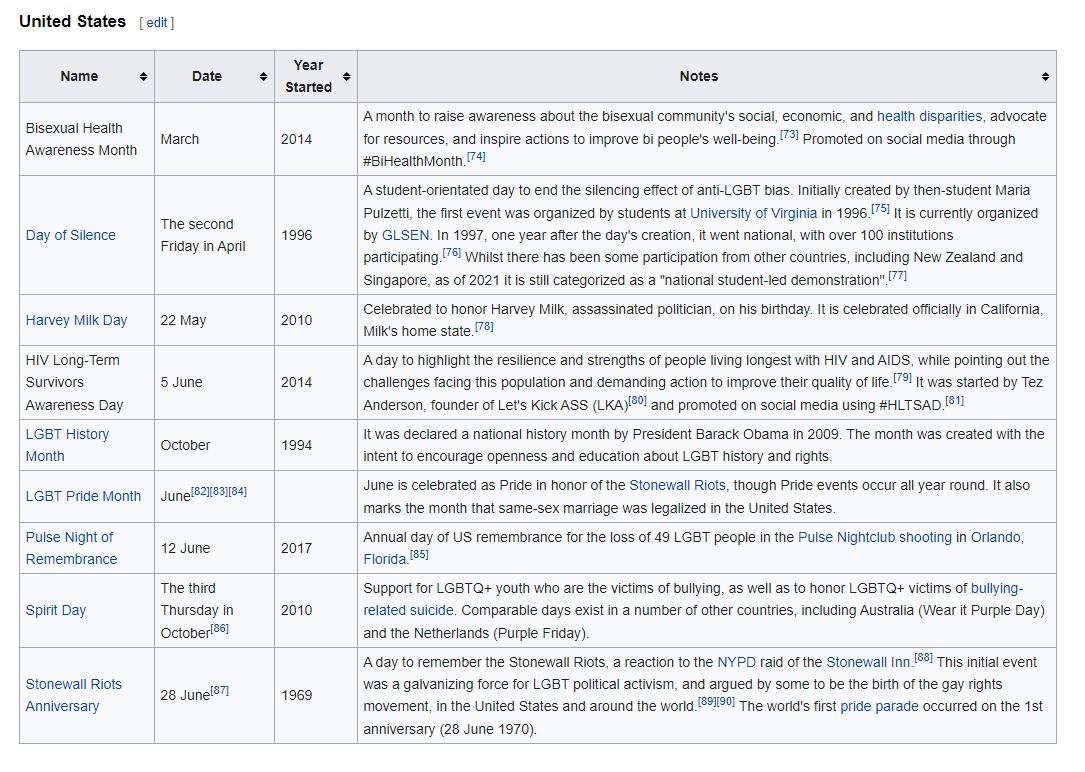Select the 1969 year cell
The height and width of the screenshot is (772, 1085).
point(316,695)
